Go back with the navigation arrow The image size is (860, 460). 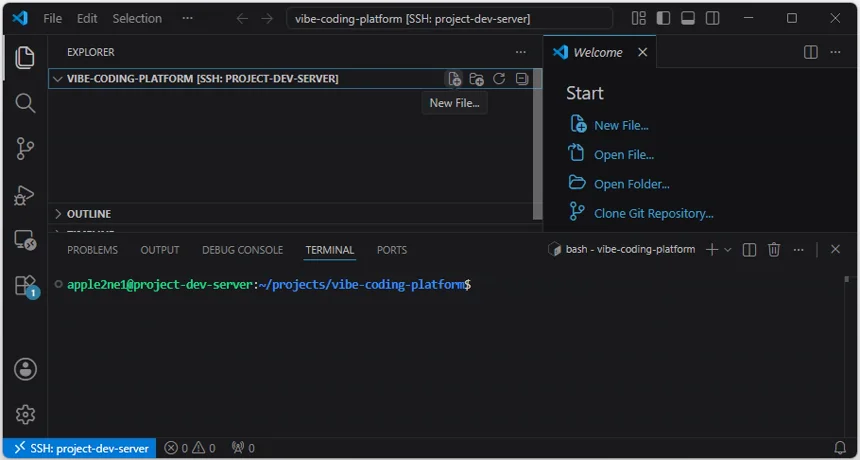pyautogui.click(x=242, y=19)
